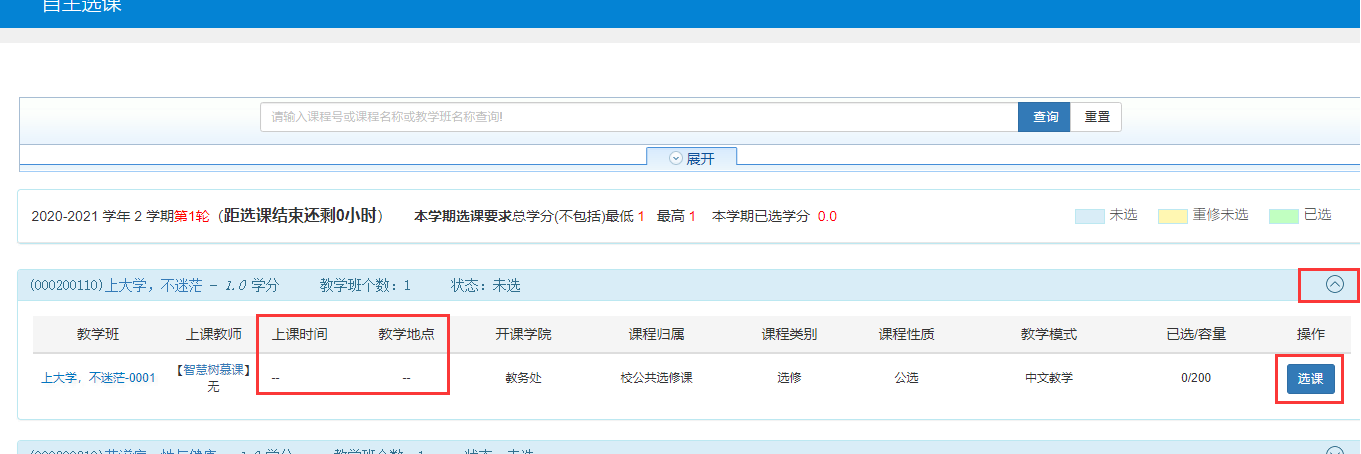Click the green 已选 legend swatch
The image size is (1361, 454).
click(x=1283, y=215)
